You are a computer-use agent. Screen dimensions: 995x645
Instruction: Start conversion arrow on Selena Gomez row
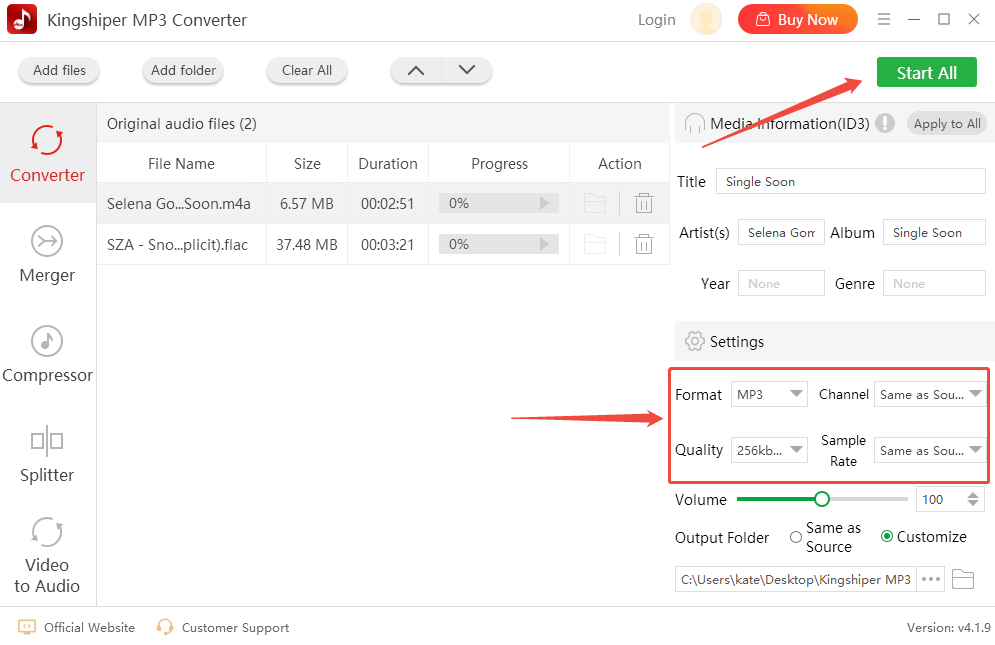pyautogui.click(x=544, y=203)
